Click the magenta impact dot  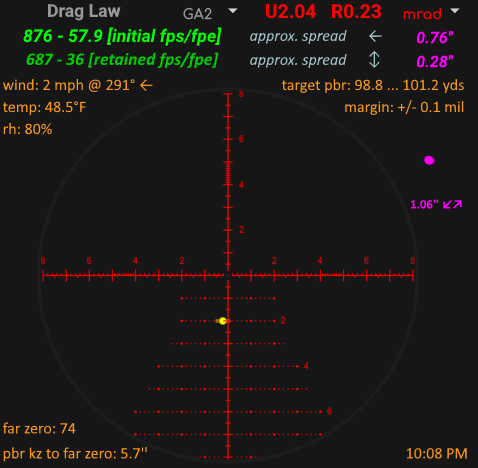pos(429,160)
